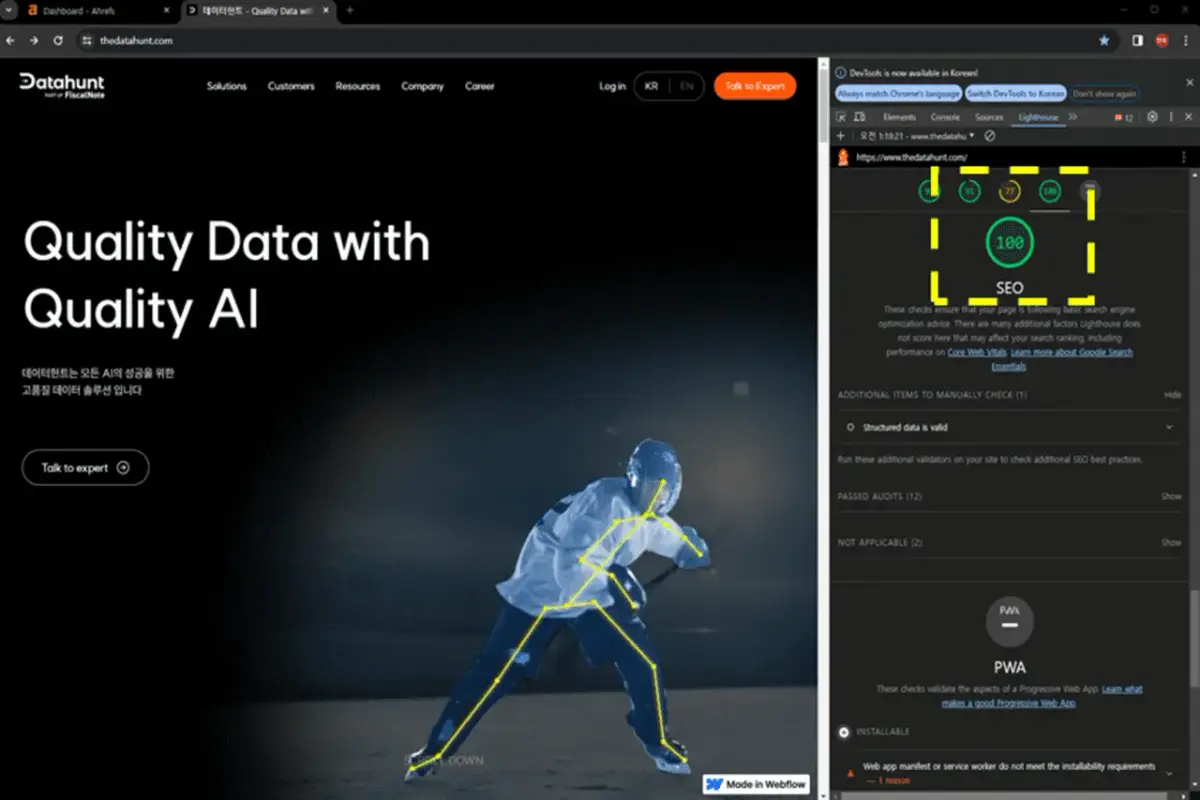Click Switch DevTools to Korean button
Viewport: 1200px width, 800px height.
click(x=1015, y=93)
